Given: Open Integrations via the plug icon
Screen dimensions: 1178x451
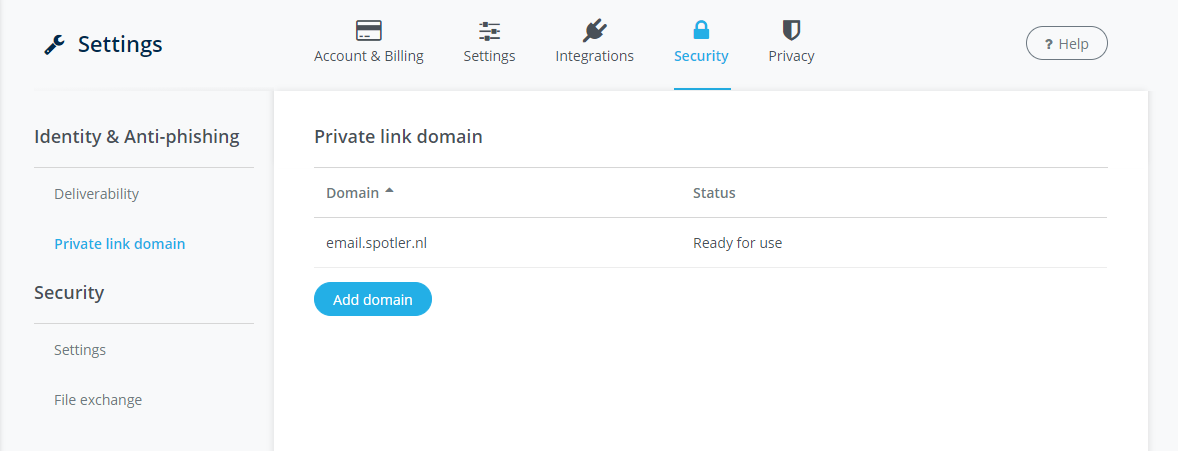Looking at the screenshot, I should click(x=594, y=30).
